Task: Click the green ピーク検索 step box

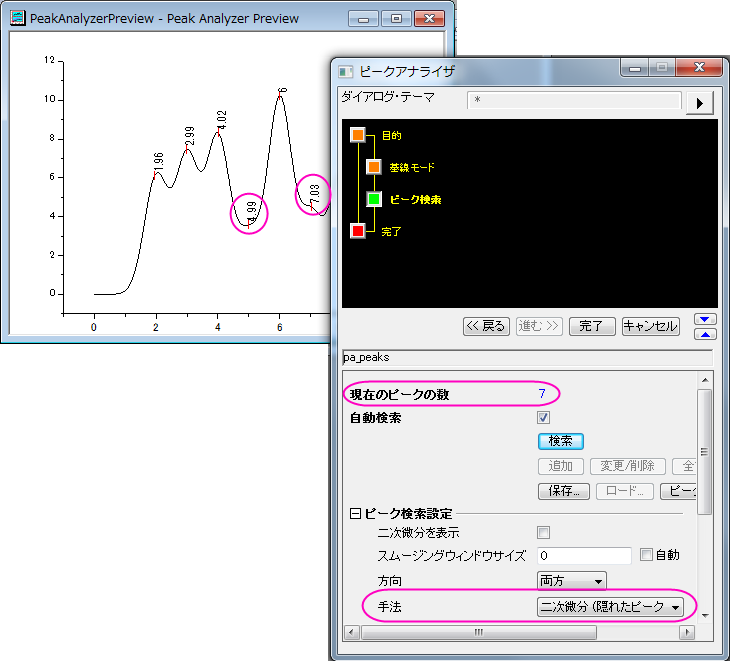Action: click(374, 199)
